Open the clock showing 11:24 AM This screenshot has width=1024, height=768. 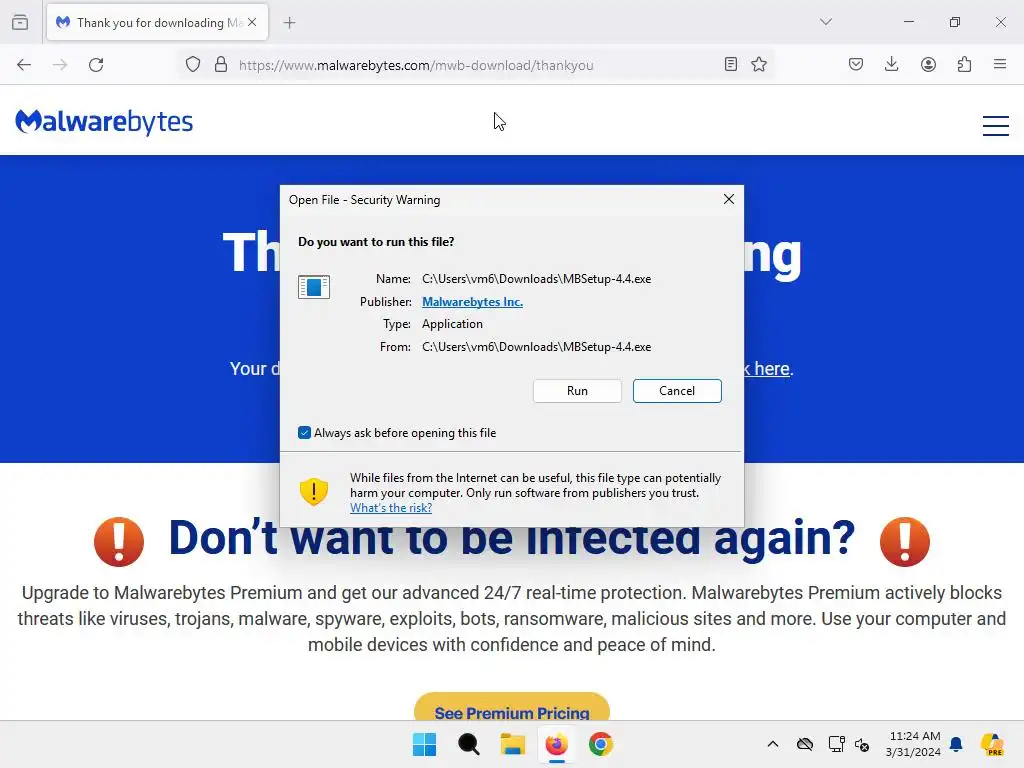914,744
